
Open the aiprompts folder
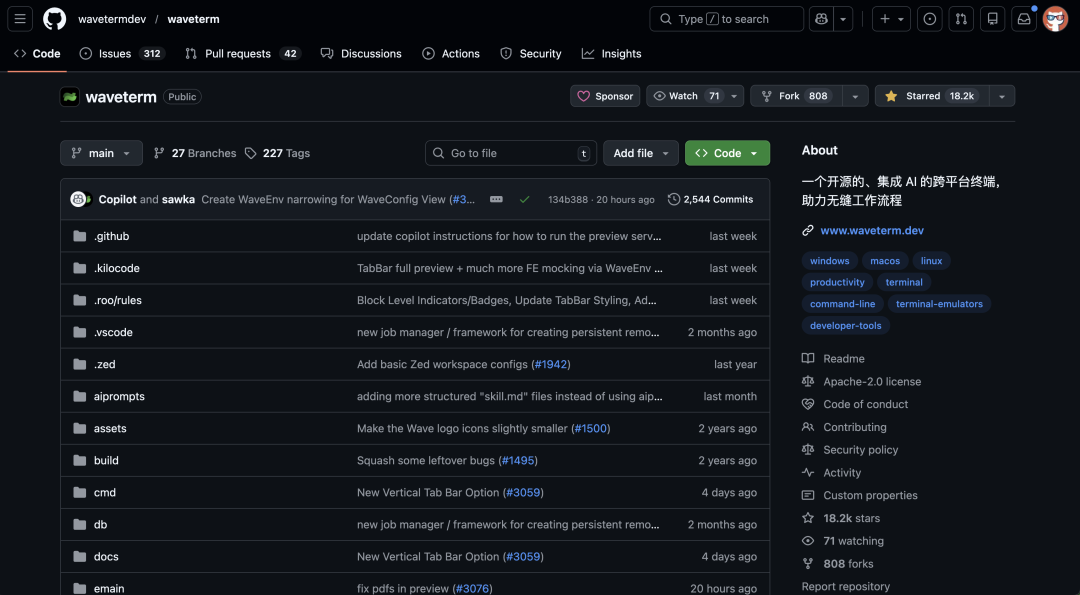click(x=119, y=396)
